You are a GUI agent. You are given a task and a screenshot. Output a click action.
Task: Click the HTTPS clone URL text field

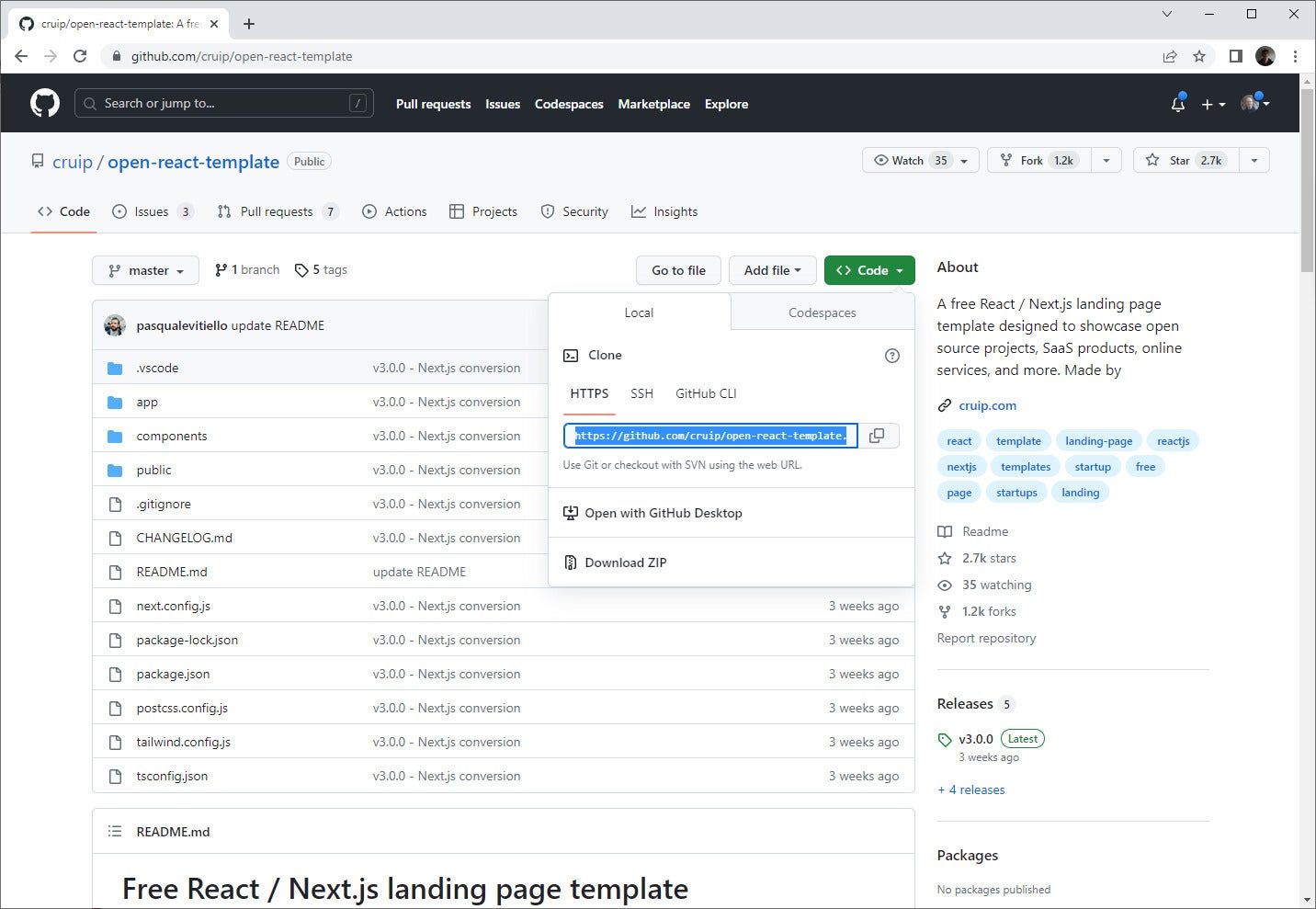[x=710, y=436]
